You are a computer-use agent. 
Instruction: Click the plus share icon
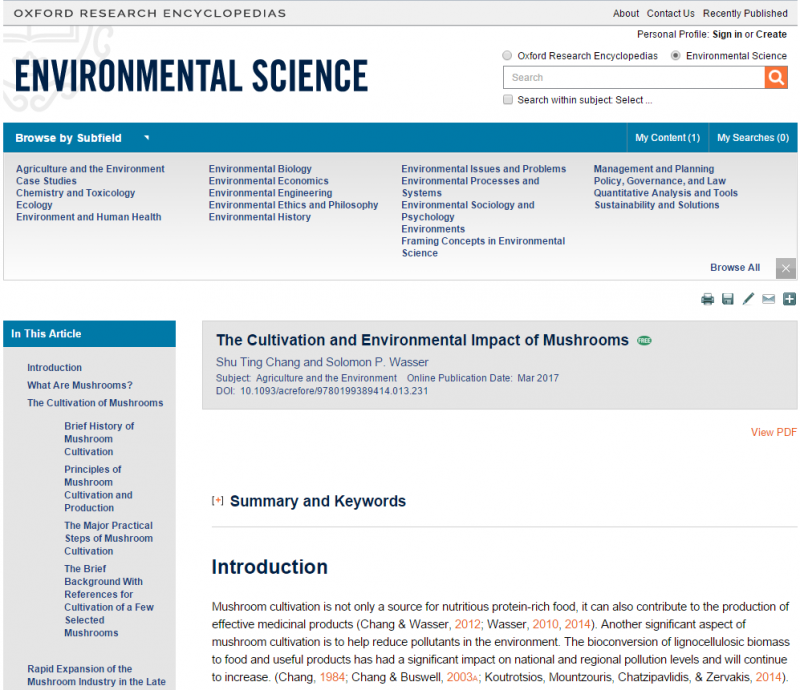click(789, 299)
